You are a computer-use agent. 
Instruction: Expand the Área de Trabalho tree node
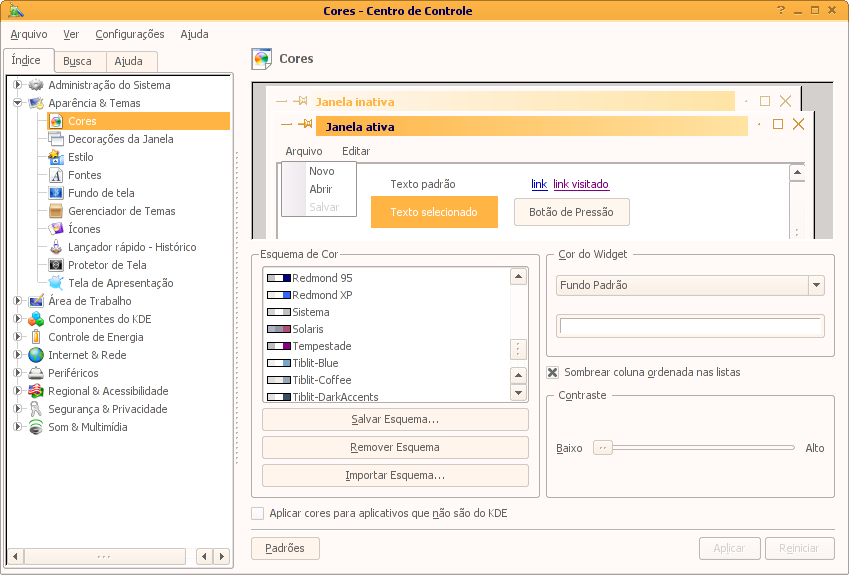pyautogui.click(x=17, y=300)
